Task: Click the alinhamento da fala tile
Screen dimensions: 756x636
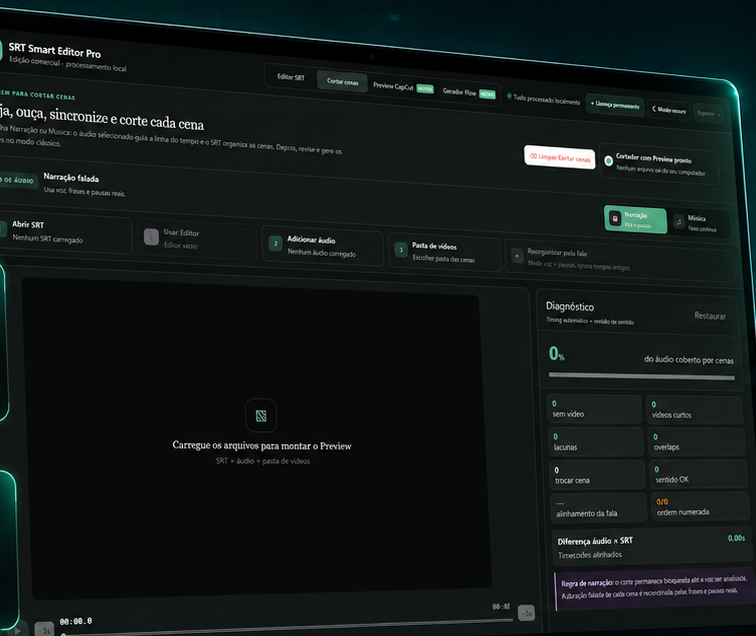Action: (x=598, y=508)
